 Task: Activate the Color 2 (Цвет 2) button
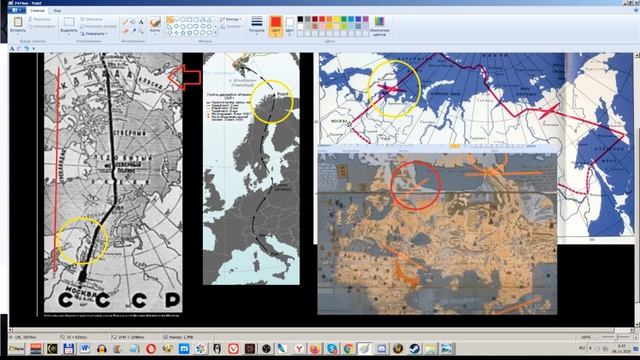pyautogui.click(x=289, y=25)
